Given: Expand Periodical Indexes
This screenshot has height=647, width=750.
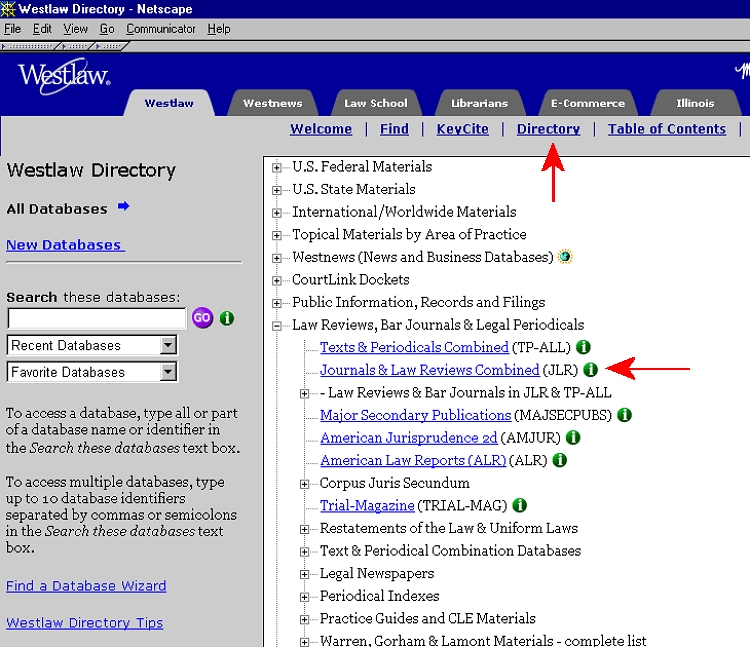Looking at the screenshot, I should point(304,597).
